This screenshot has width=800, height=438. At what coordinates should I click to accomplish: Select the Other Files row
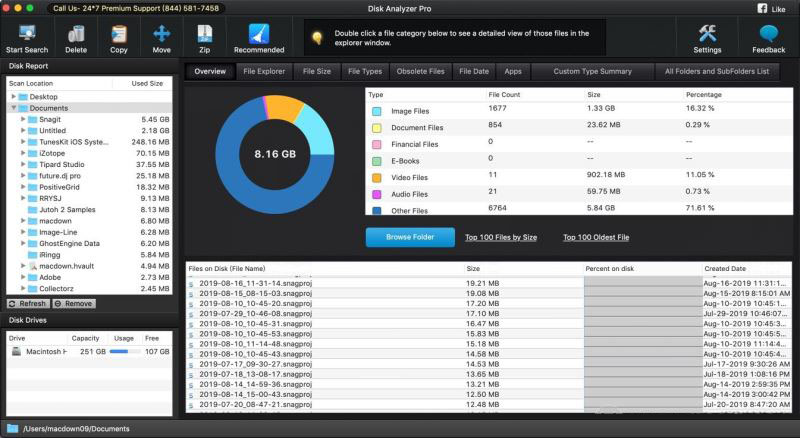pyautogui.click(x=579, y=209)
